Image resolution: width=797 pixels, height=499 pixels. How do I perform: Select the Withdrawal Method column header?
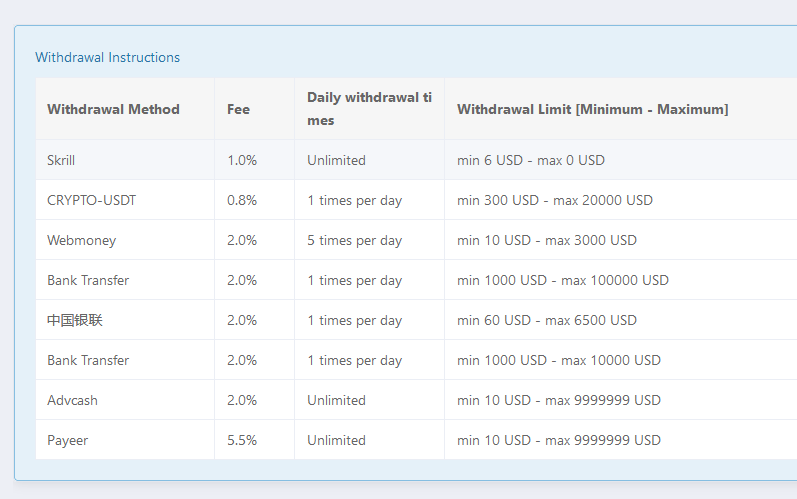[125, 109]
